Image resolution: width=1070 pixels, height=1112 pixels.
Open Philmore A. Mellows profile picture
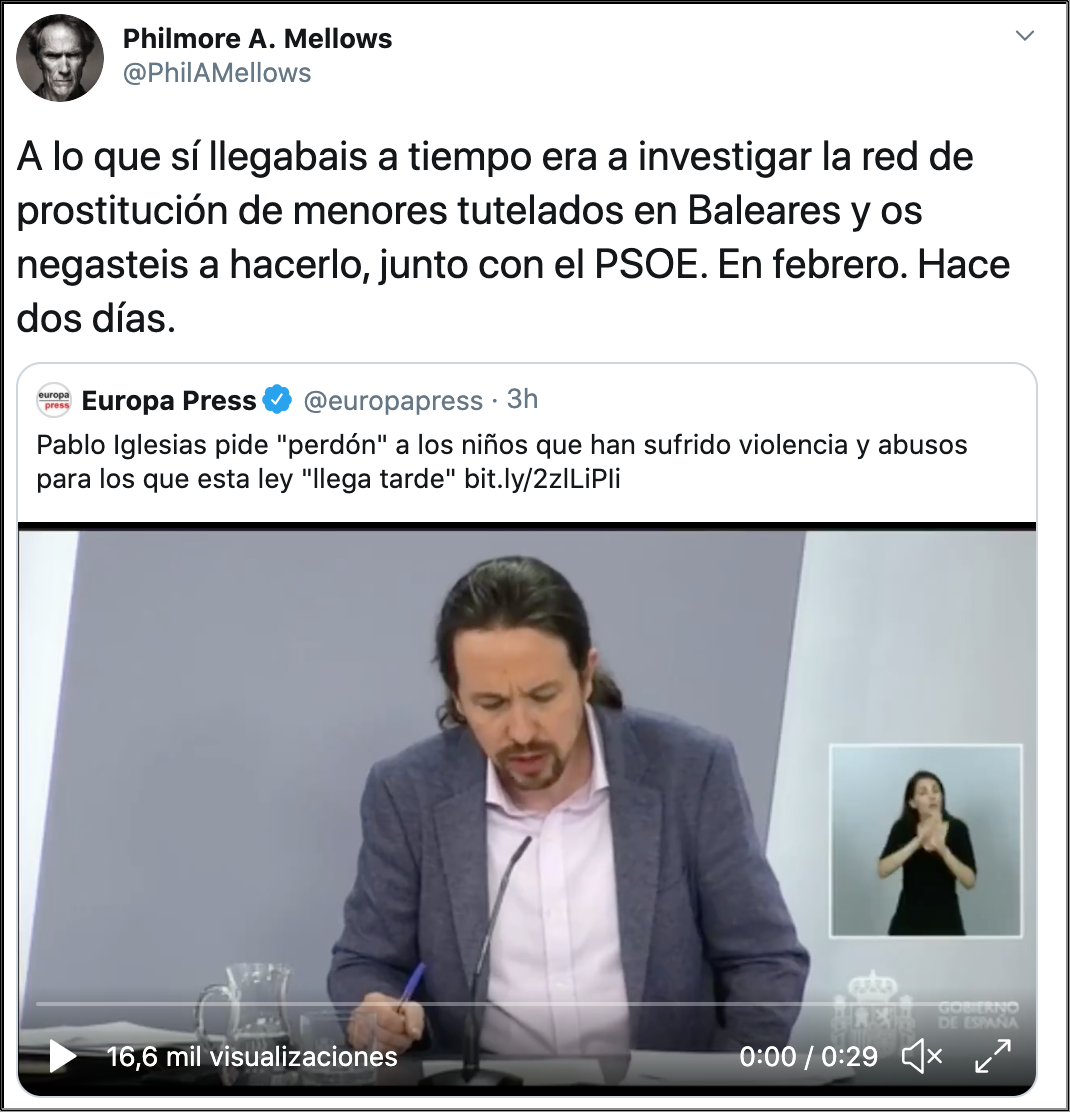click(60, 58)
